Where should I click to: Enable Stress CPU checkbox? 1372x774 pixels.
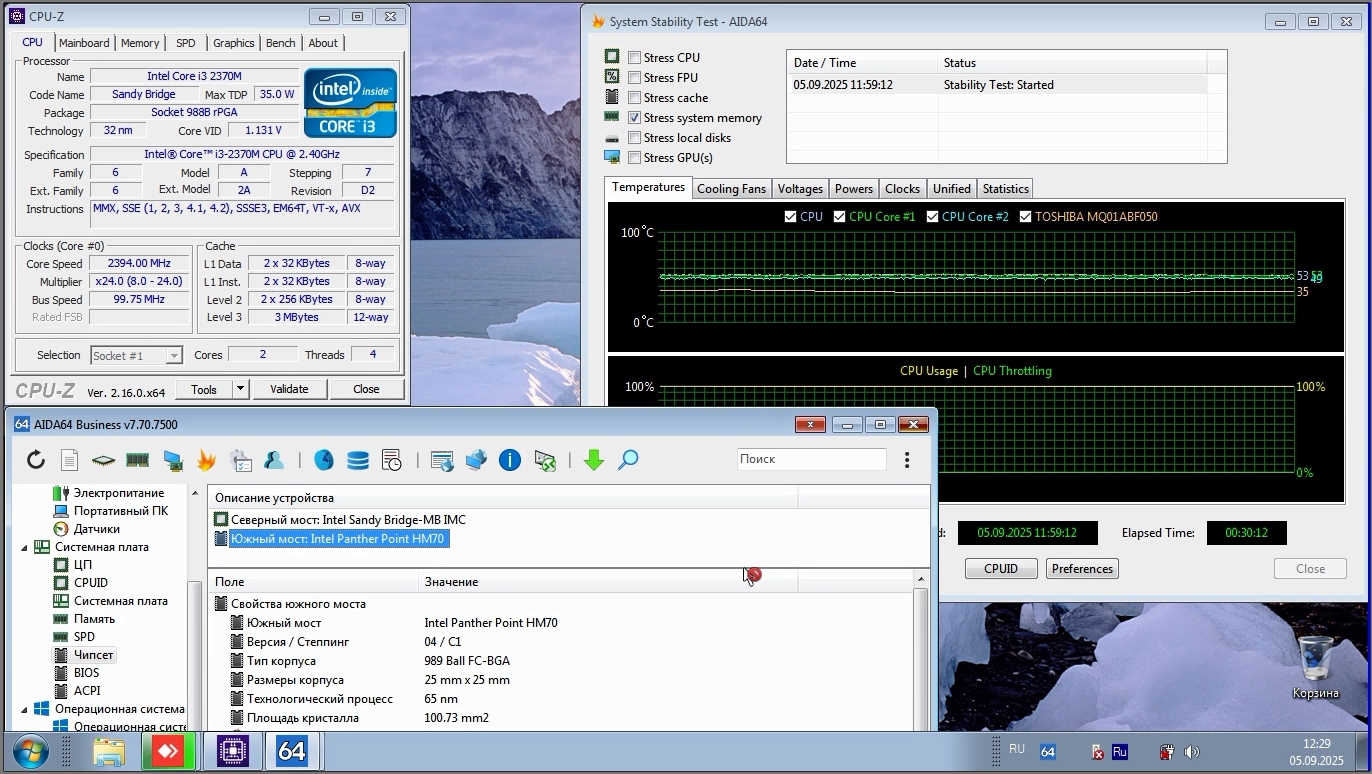point(634,58)
